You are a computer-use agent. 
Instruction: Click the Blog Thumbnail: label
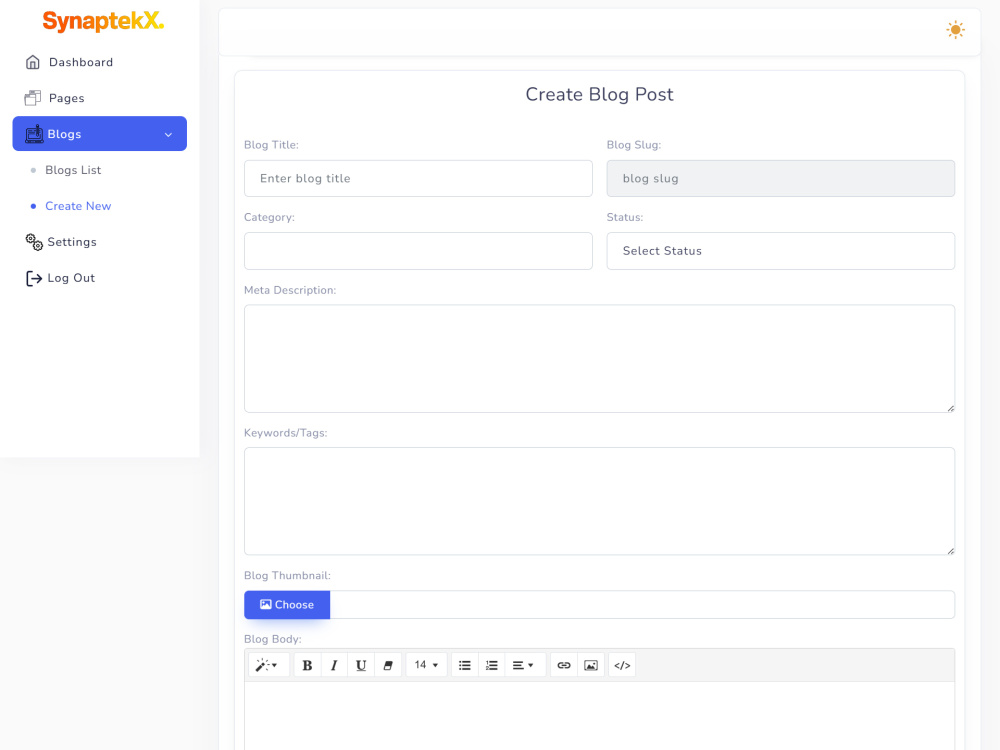pos(288,575)
